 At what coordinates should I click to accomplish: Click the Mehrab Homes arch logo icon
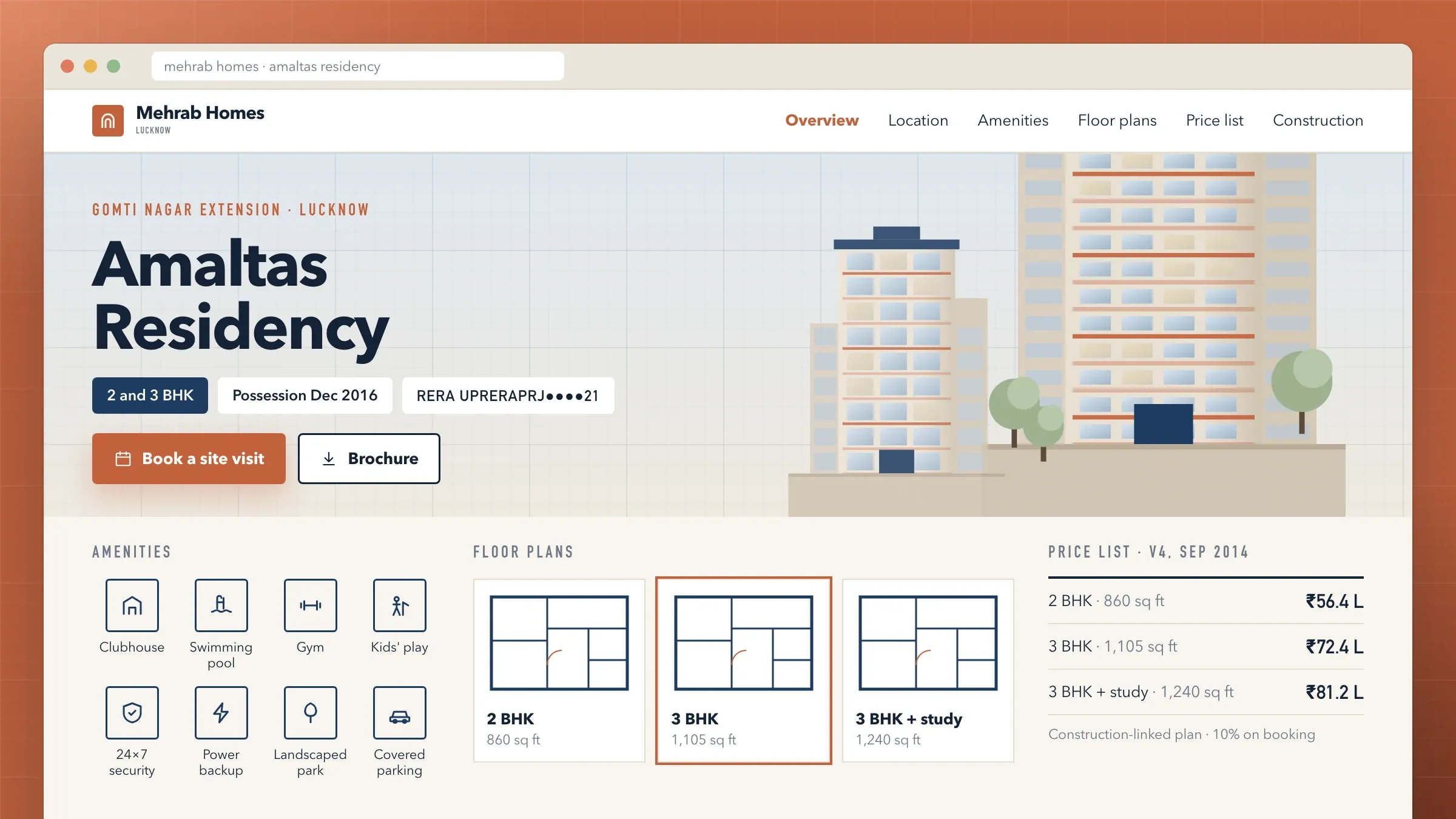coord(108,121)
